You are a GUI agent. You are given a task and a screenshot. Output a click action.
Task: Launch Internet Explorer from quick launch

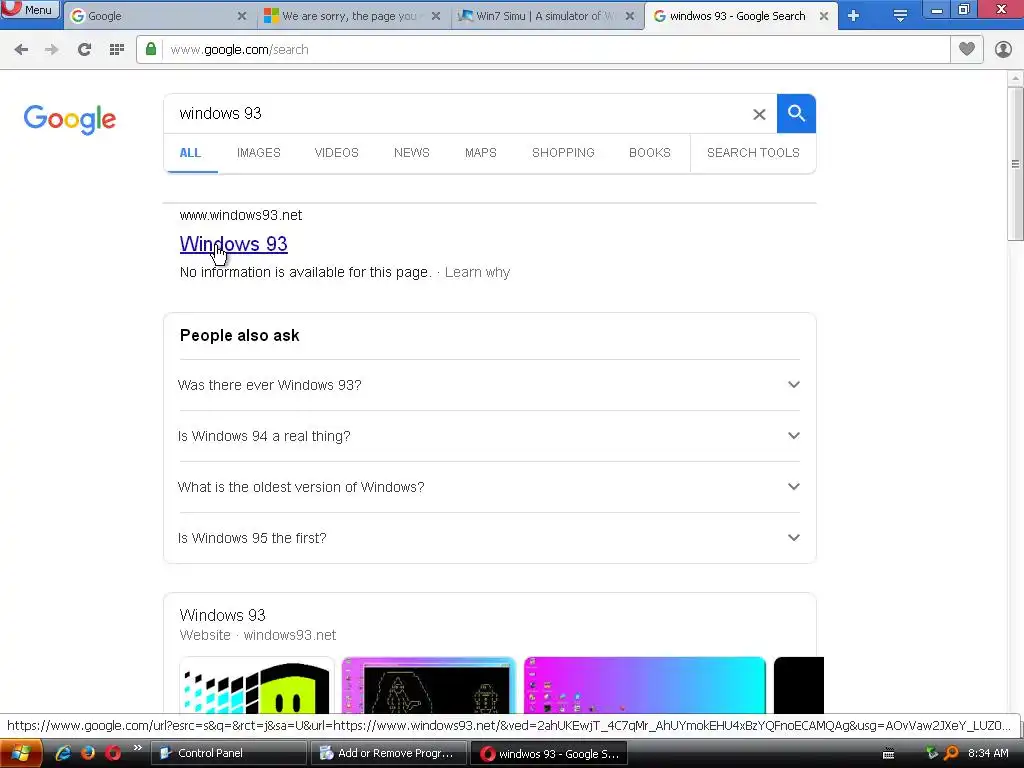pos(63,753)
